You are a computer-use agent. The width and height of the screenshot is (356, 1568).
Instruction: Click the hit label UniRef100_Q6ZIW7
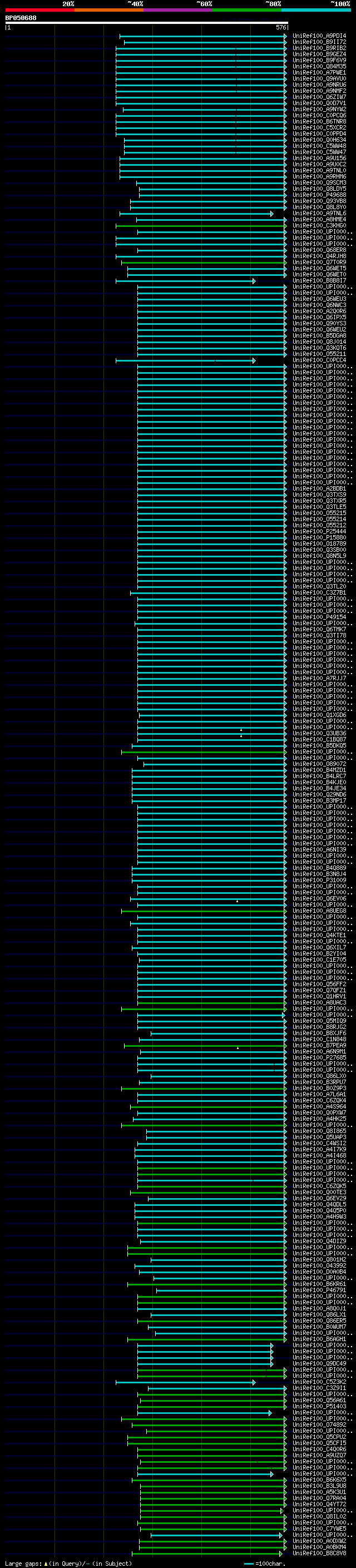pyautogui.click(x=319, y=97)
